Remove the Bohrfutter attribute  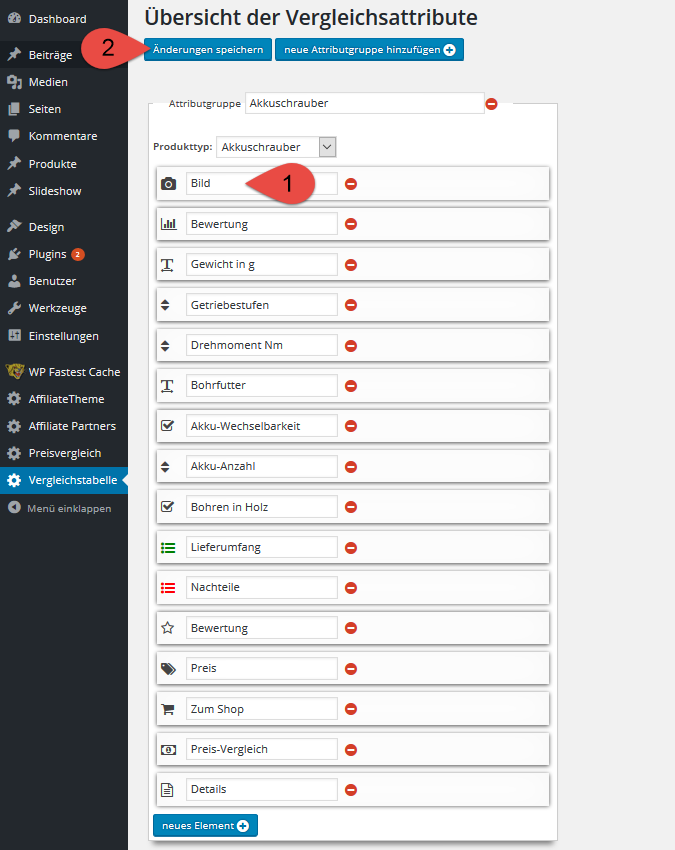pyautogui.click(x=351, y=385)
